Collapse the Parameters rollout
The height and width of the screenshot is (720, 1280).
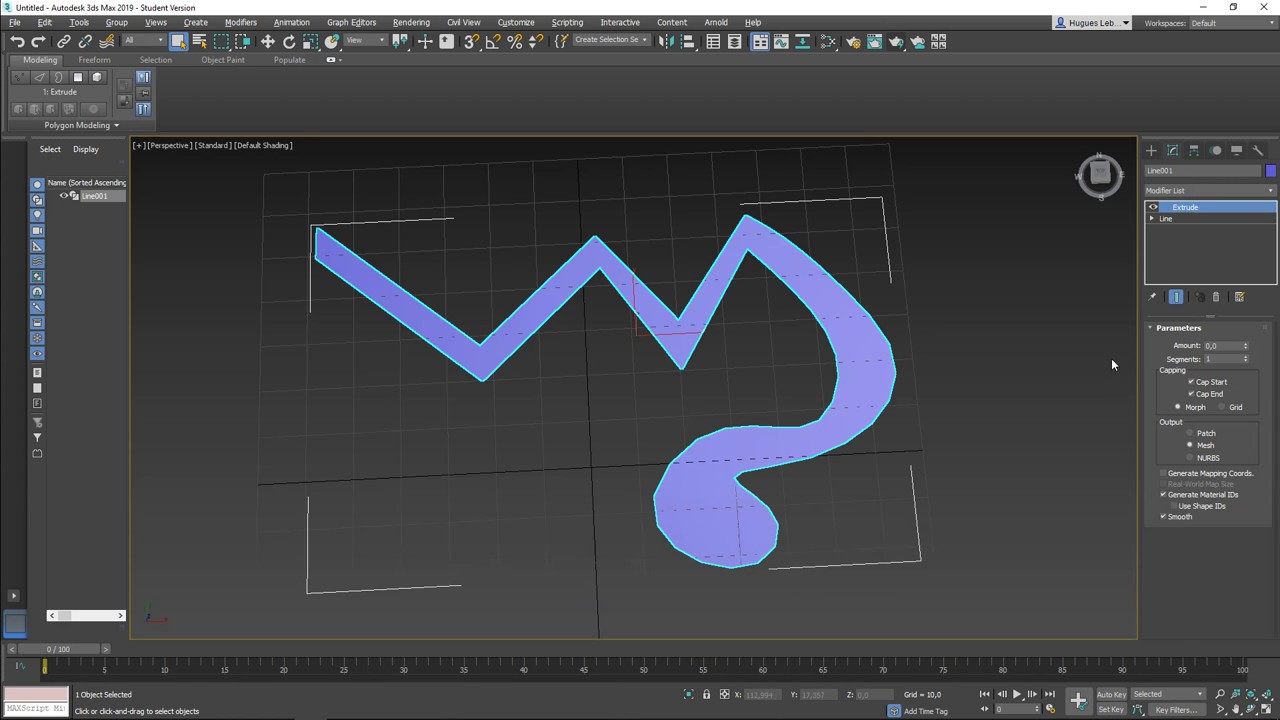tap(1179, 328)
